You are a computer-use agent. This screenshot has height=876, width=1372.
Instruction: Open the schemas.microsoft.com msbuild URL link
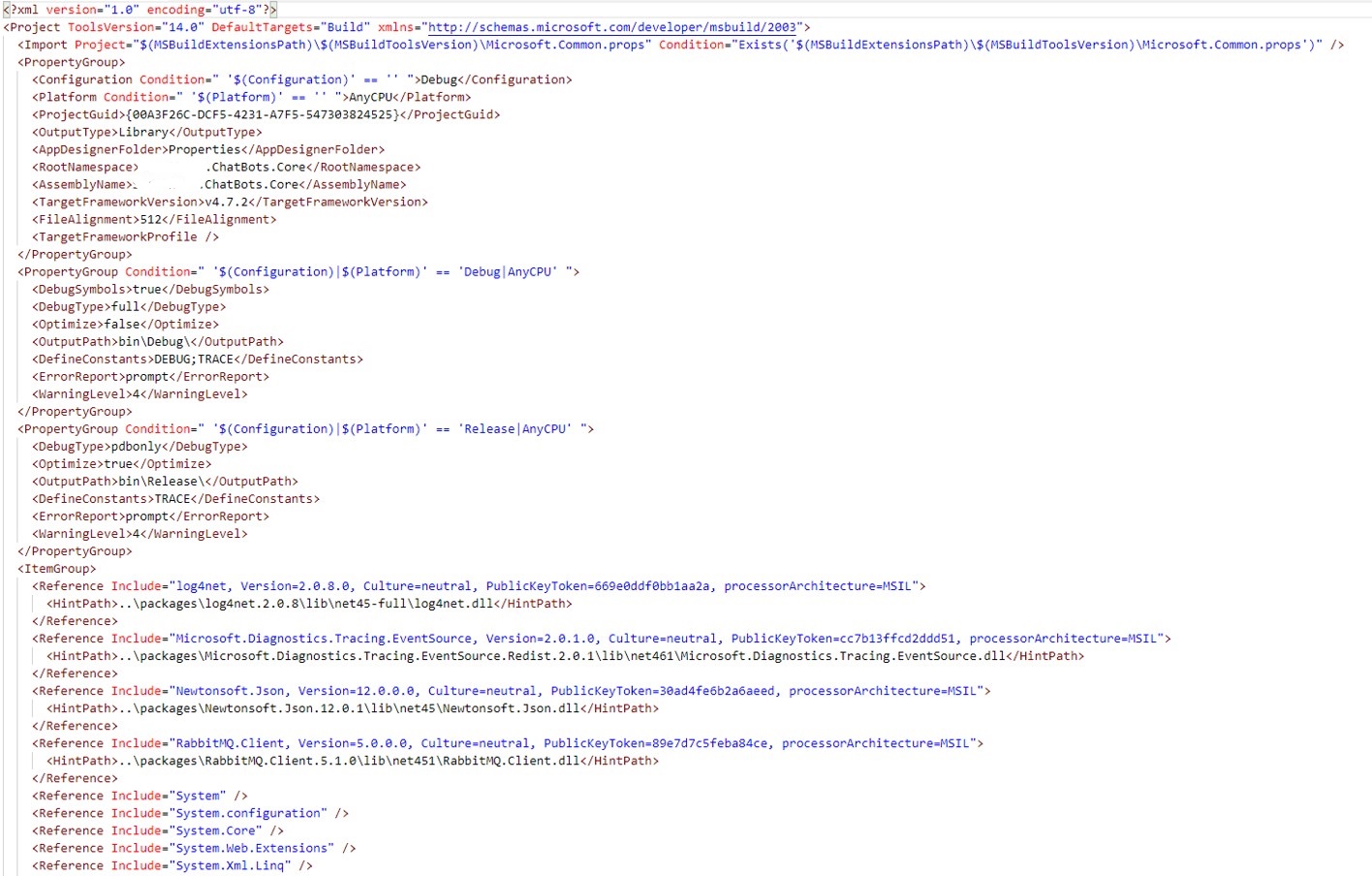click(611, 27)
